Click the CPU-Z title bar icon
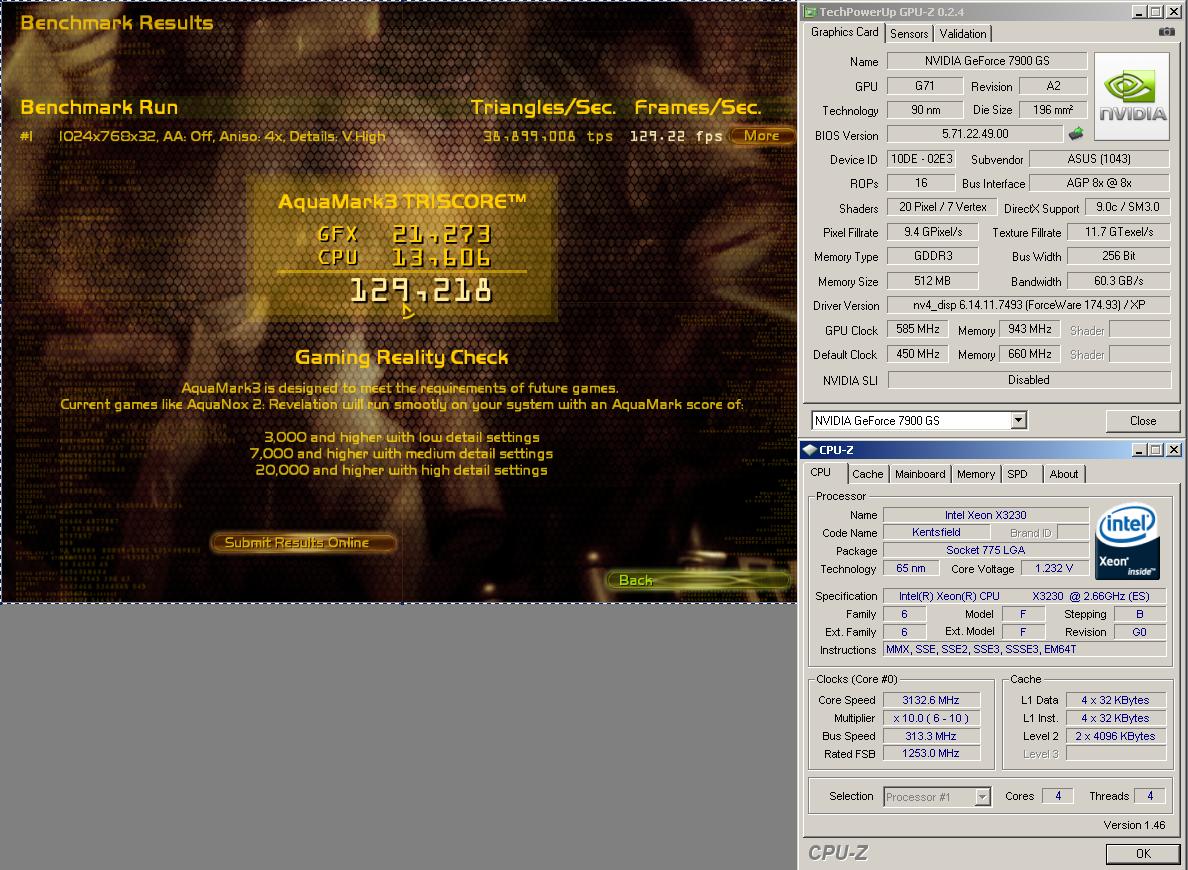This screenshot has width=1188, height=870. click(809, 450)
